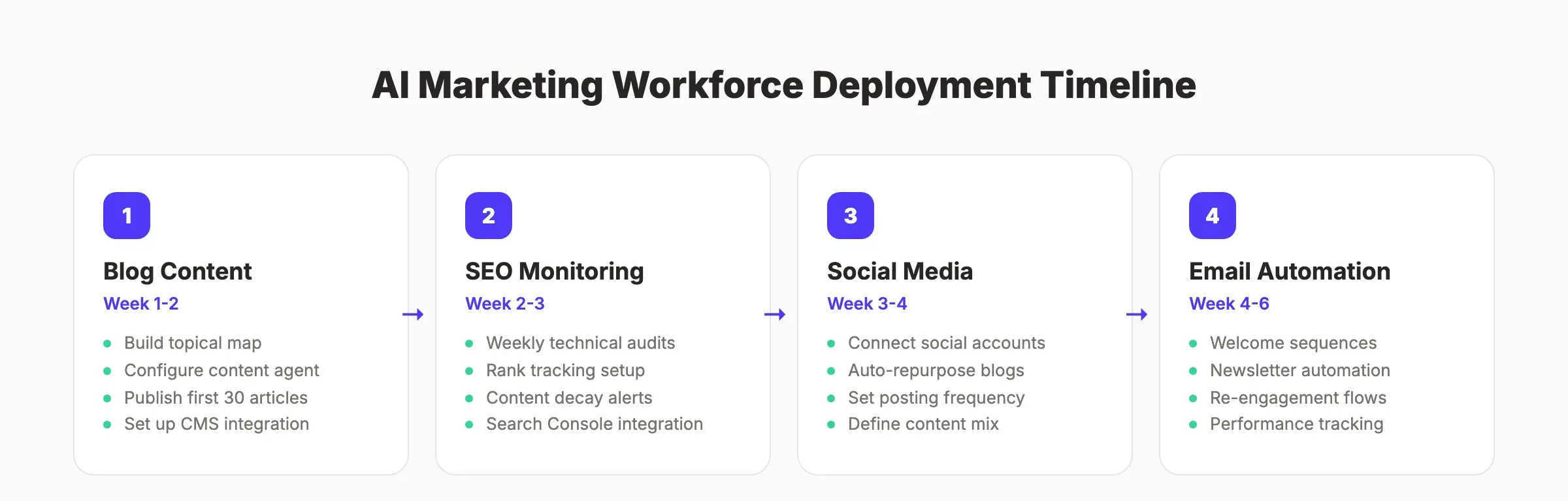The height and width of the screenshot is (501, 1568).
Task: Click the 'Week 2-3' label
Action: click(505, 304)
